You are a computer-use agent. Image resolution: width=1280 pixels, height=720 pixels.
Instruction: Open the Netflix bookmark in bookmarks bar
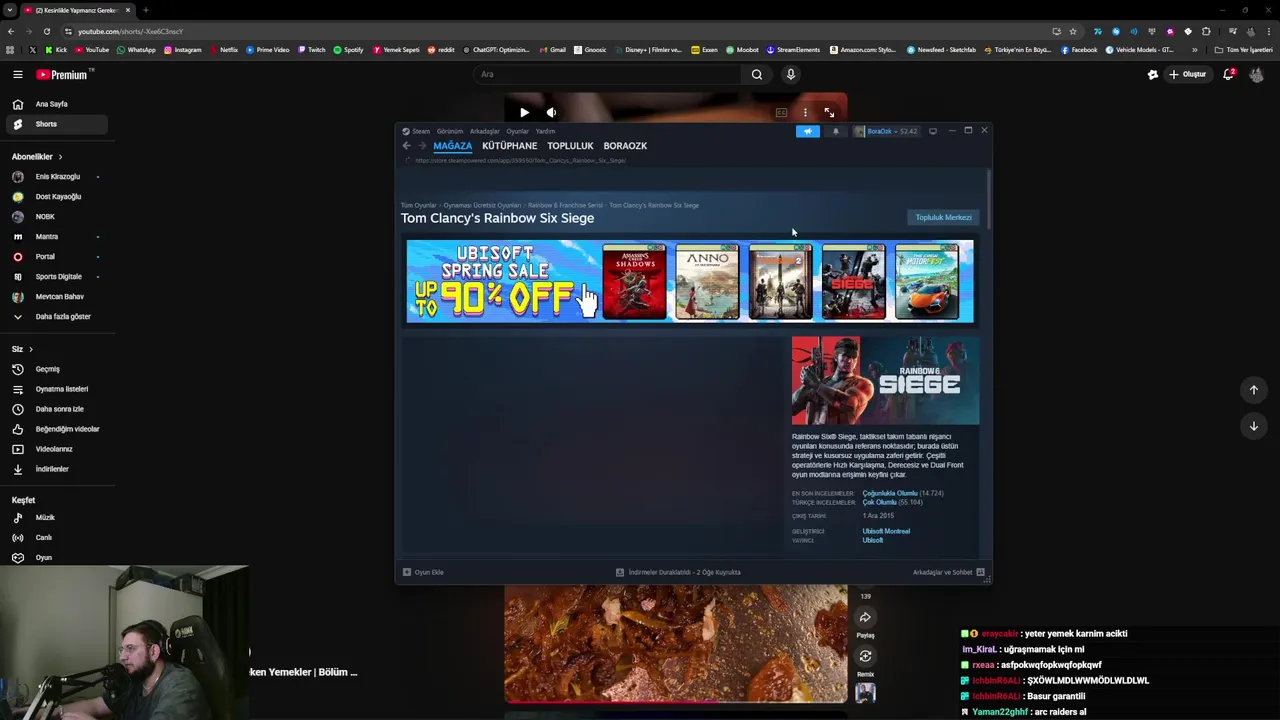[x=223, y=50]
